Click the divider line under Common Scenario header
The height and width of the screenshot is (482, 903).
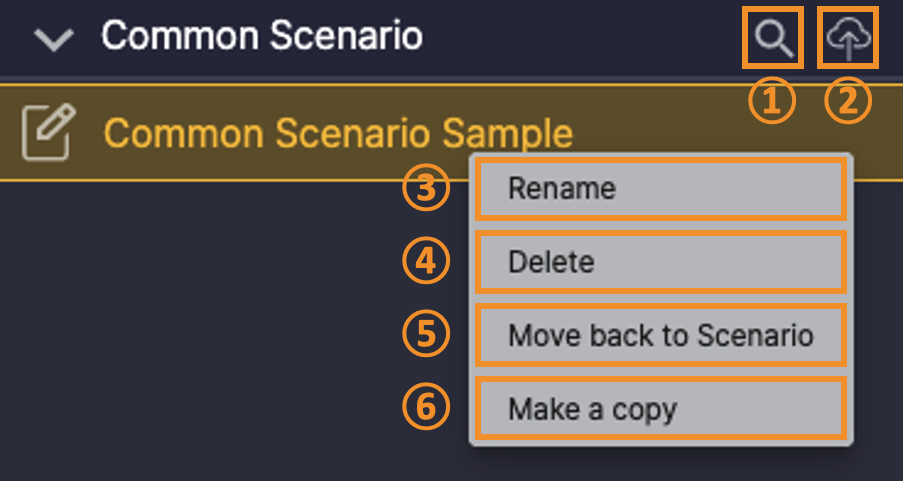(x=452, y=78)
